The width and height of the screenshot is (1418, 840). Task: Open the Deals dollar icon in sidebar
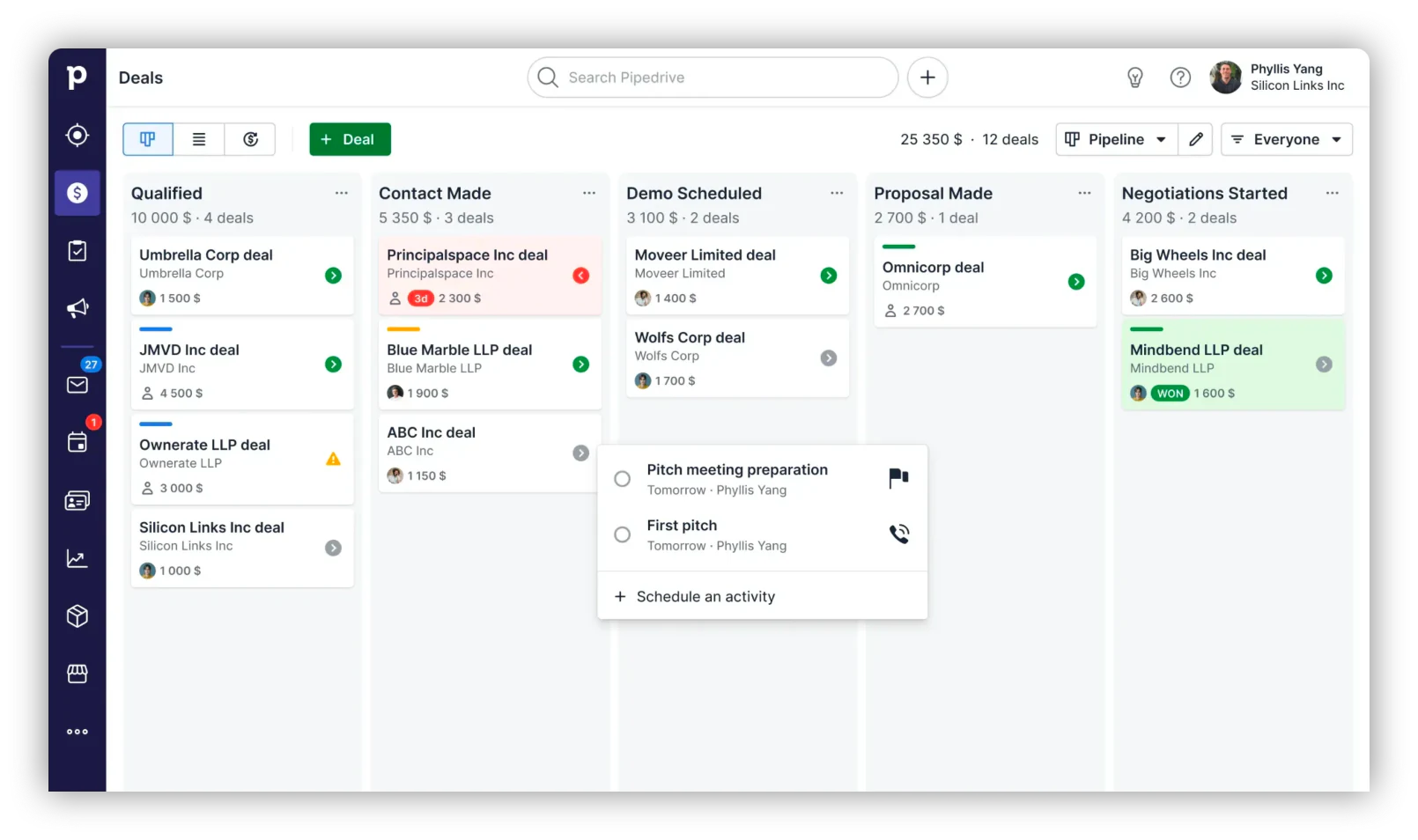pyautogui.click(x=78, y=193)
